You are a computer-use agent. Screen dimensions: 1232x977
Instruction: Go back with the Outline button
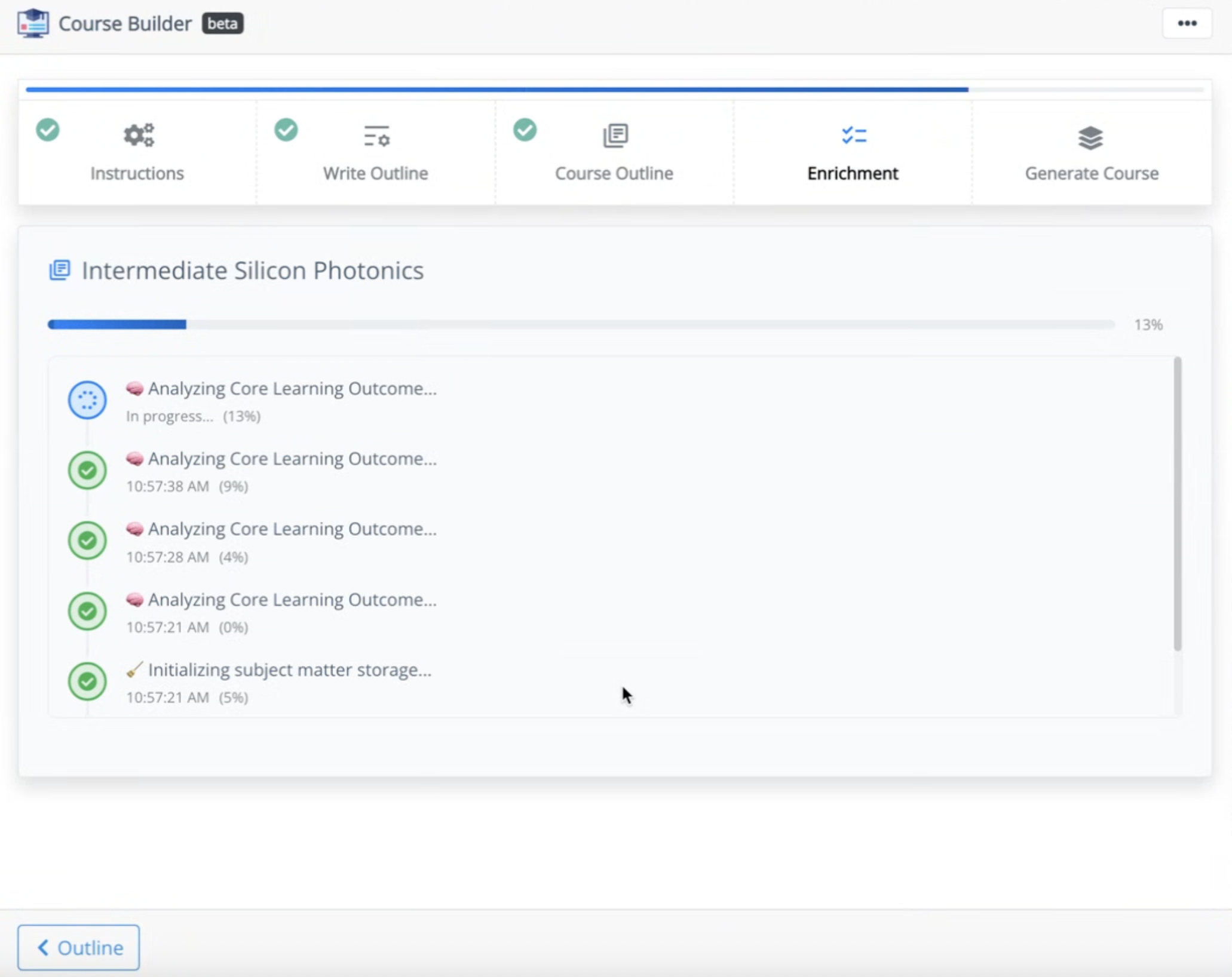point(78,947)
